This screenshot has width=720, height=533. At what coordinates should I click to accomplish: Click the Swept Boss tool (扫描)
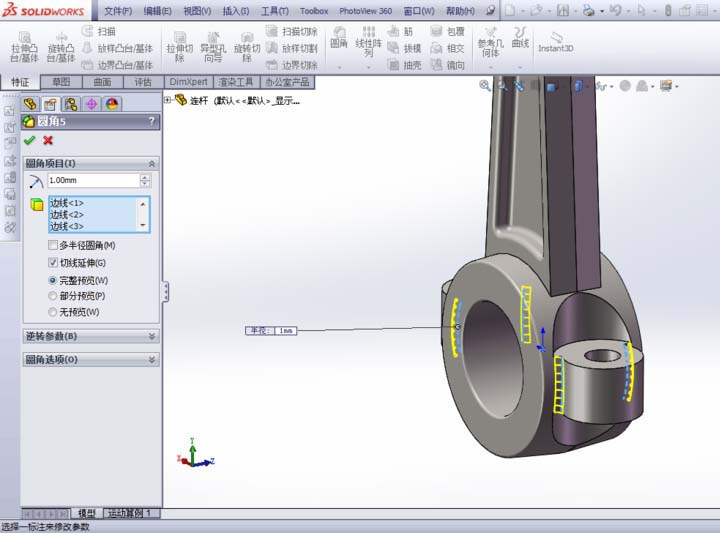tap(99, 31)
